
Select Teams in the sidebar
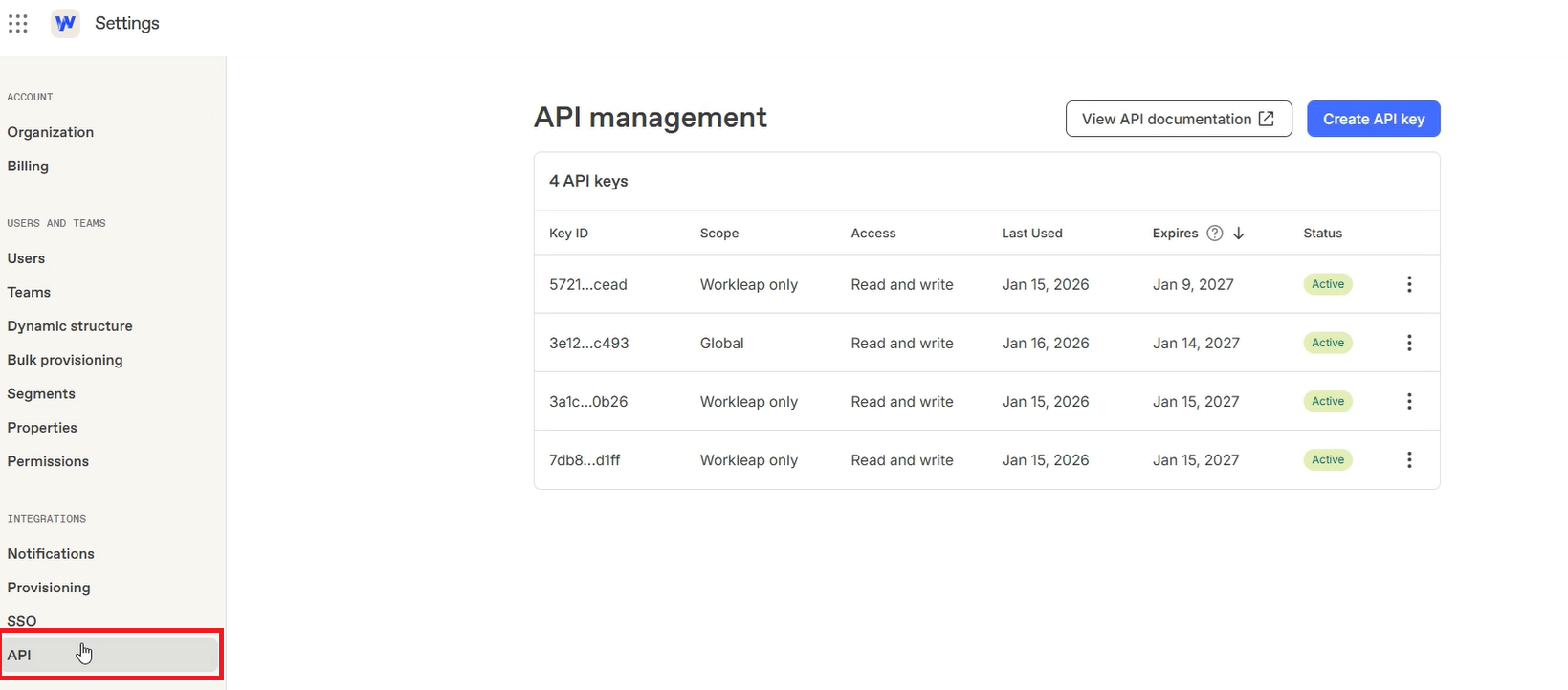coord(29,292)
